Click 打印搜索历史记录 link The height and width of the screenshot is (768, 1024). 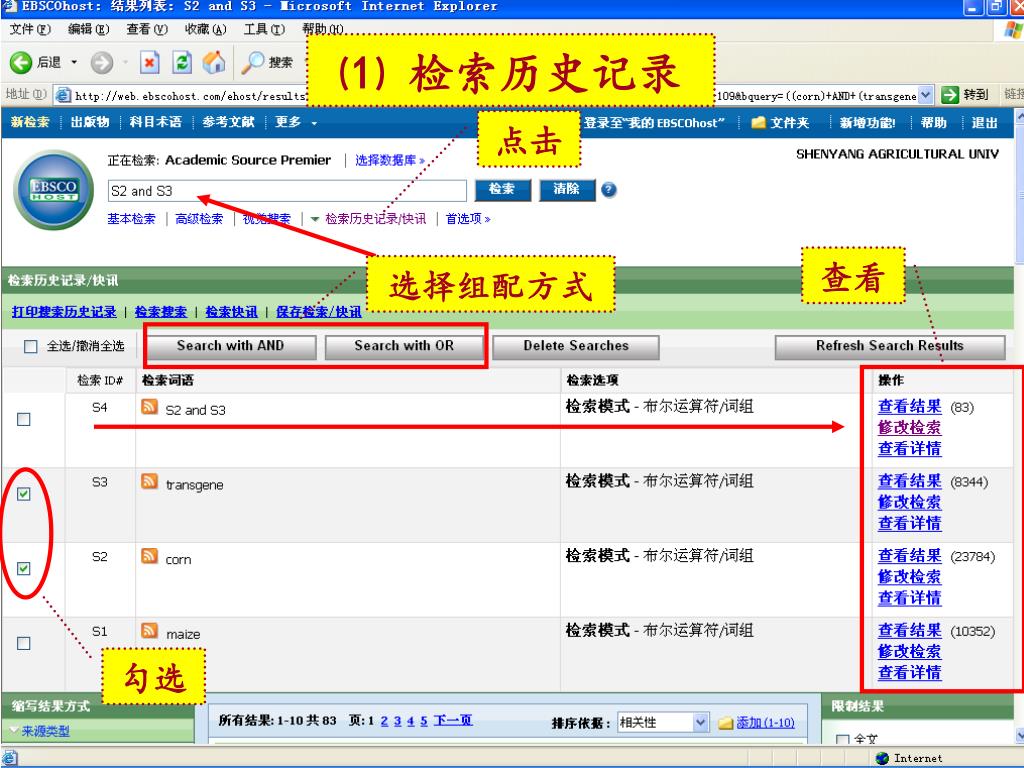click(x=64, y=312)
